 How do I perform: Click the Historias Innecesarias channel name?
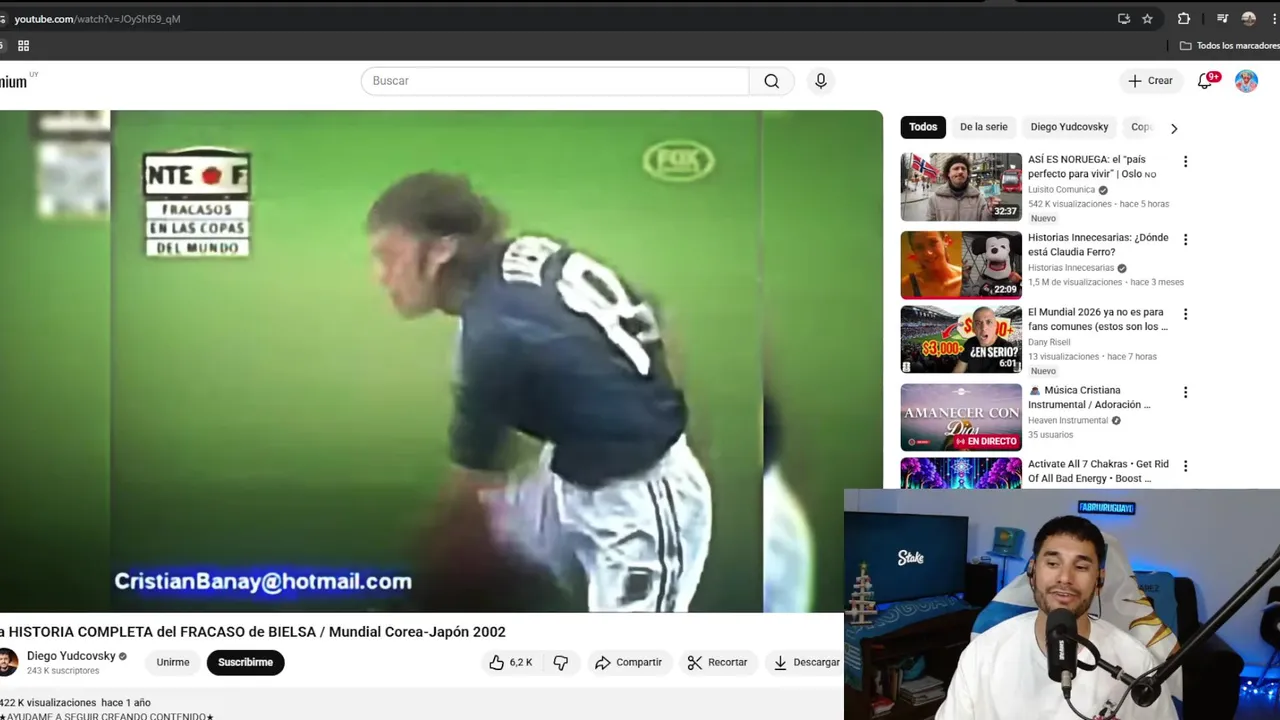coord(1071,268)
